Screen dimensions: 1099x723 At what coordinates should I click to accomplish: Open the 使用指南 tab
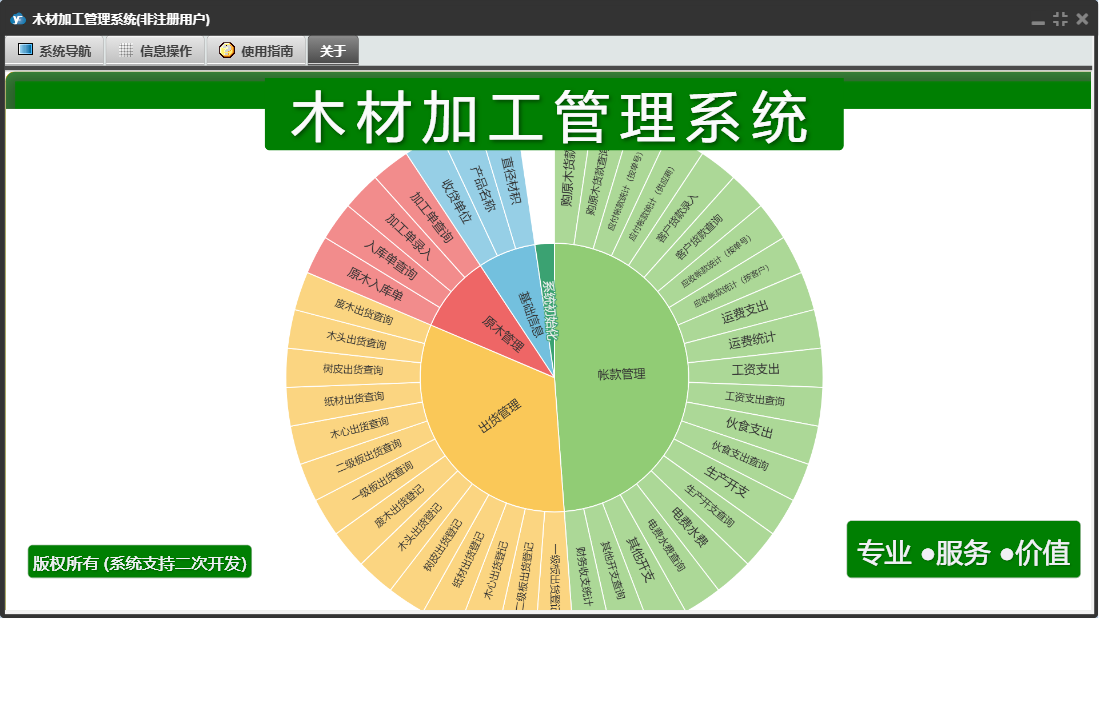tap(257, 50)
